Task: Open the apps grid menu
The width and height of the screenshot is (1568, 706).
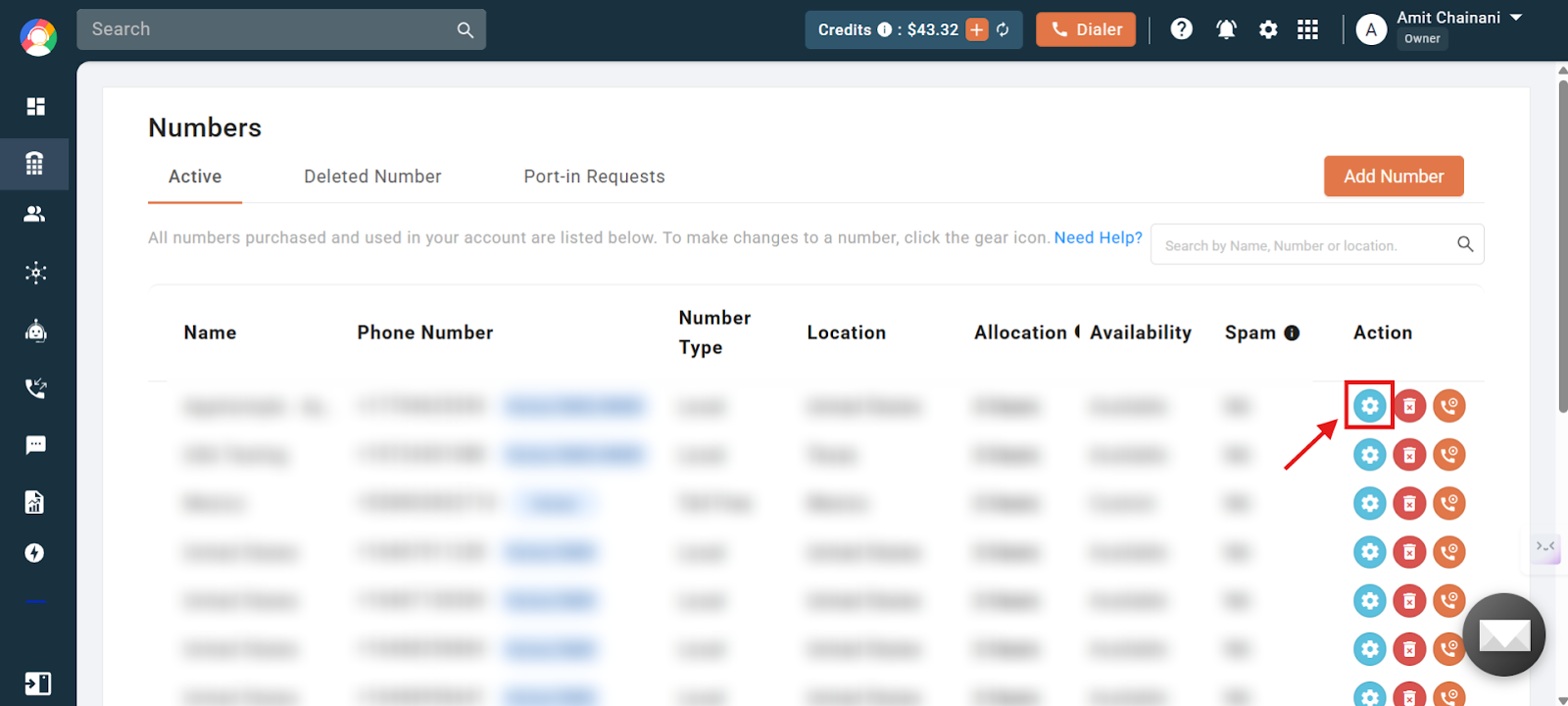Action: click(1307, 29)
